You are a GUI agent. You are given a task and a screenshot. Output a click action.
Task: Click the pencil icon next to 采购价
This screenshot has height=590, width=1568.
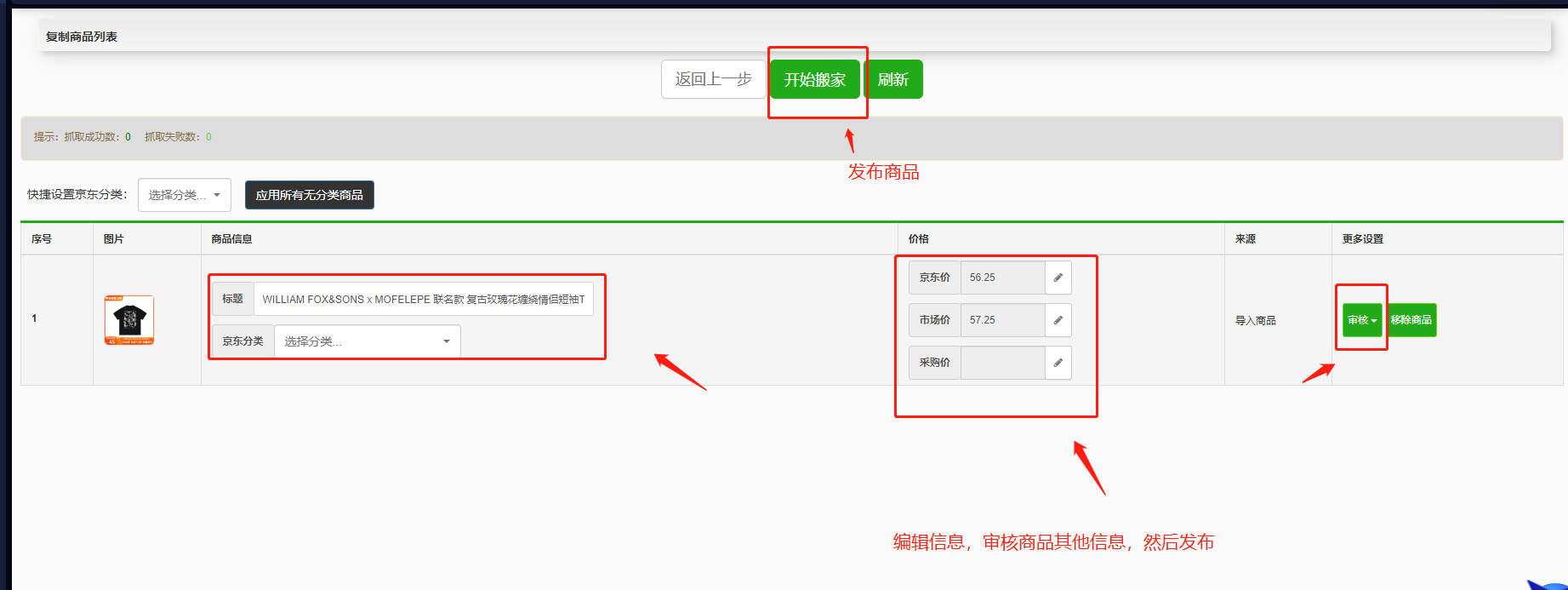coord(1058,363)
